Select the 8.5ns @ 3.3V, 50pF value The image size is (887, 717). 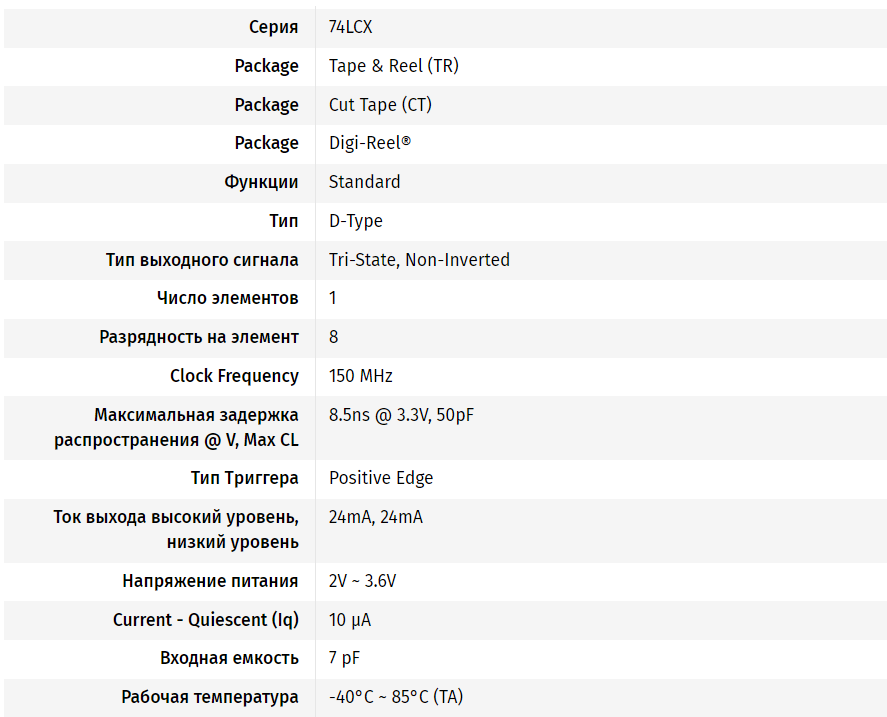[x=401, y=415]
